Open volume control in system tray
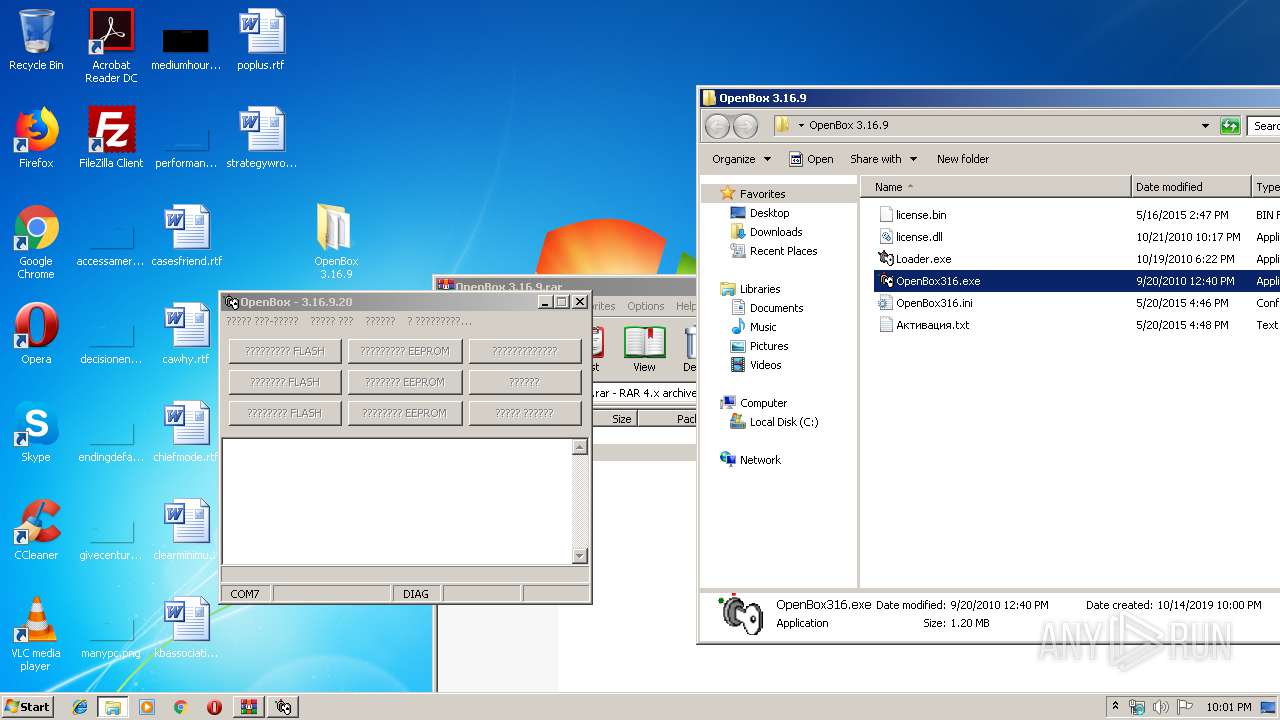This screenshot has height=720, width=1280. (1160, 707)
